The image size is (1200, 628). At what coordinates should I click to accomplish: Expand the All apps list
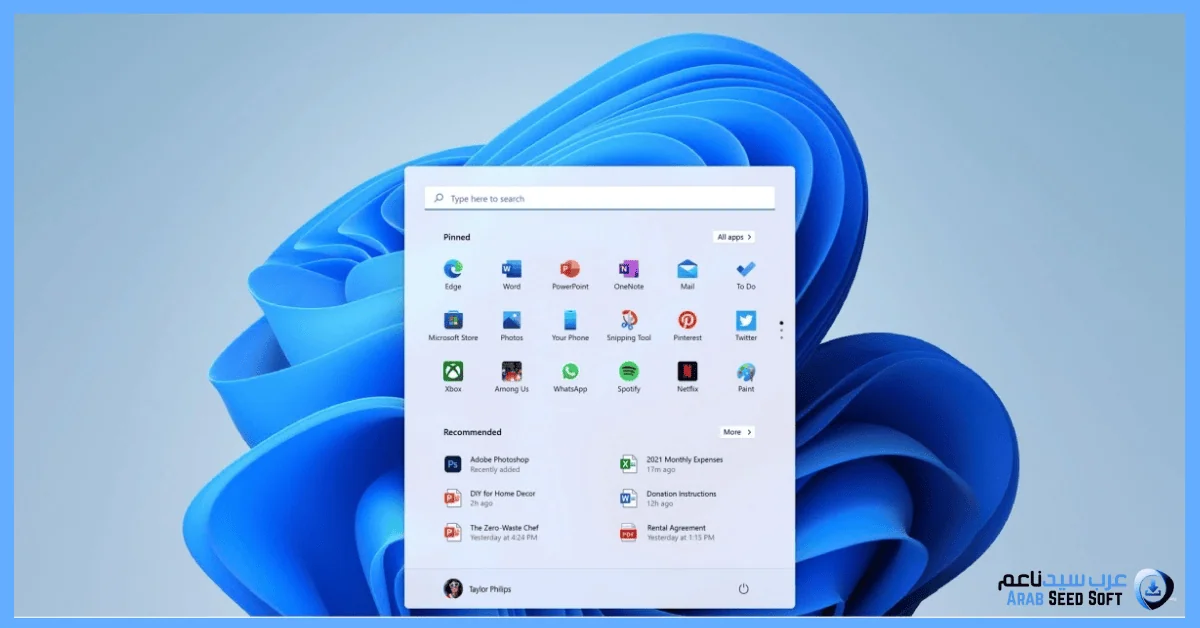click(x=733, y=237)
